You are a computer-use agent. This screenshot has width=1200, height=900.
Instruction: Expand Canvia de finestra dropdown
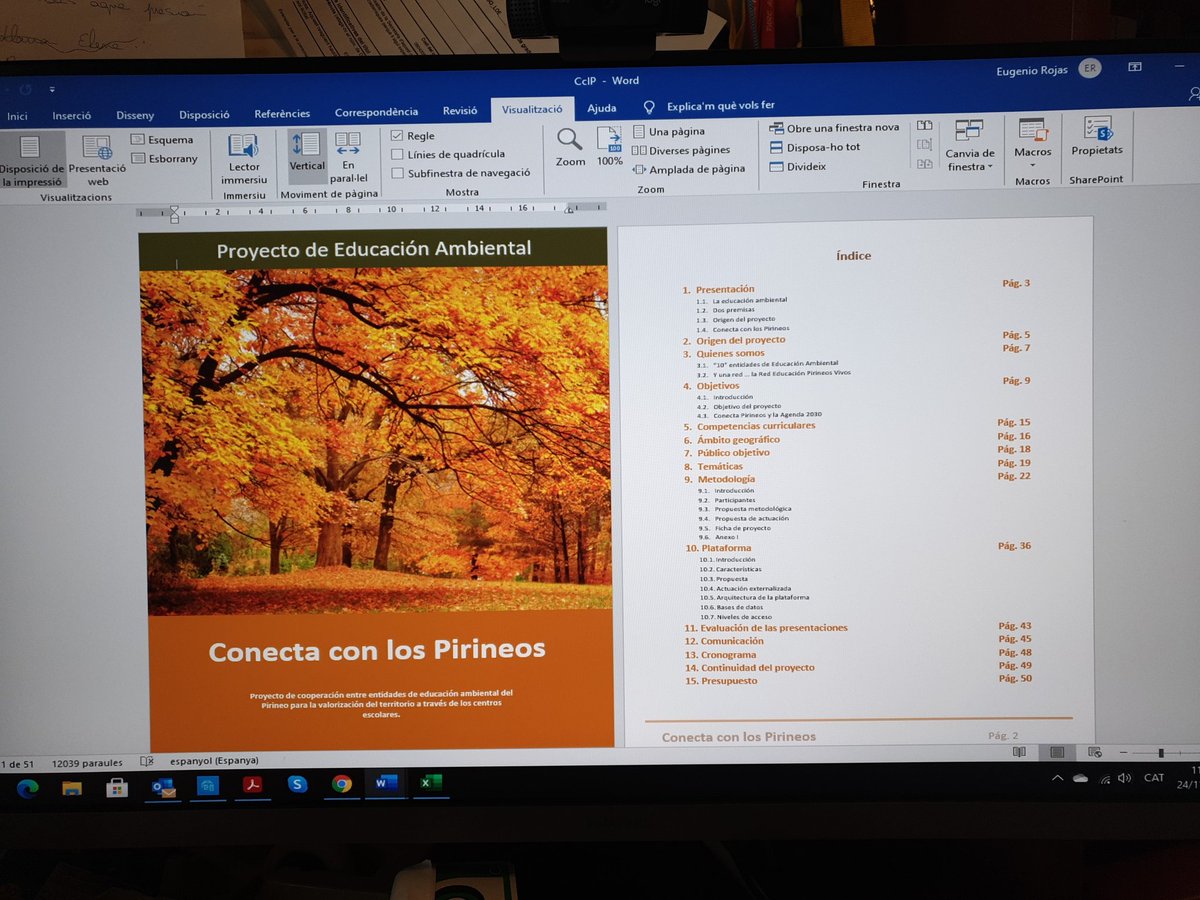(969, 145)
